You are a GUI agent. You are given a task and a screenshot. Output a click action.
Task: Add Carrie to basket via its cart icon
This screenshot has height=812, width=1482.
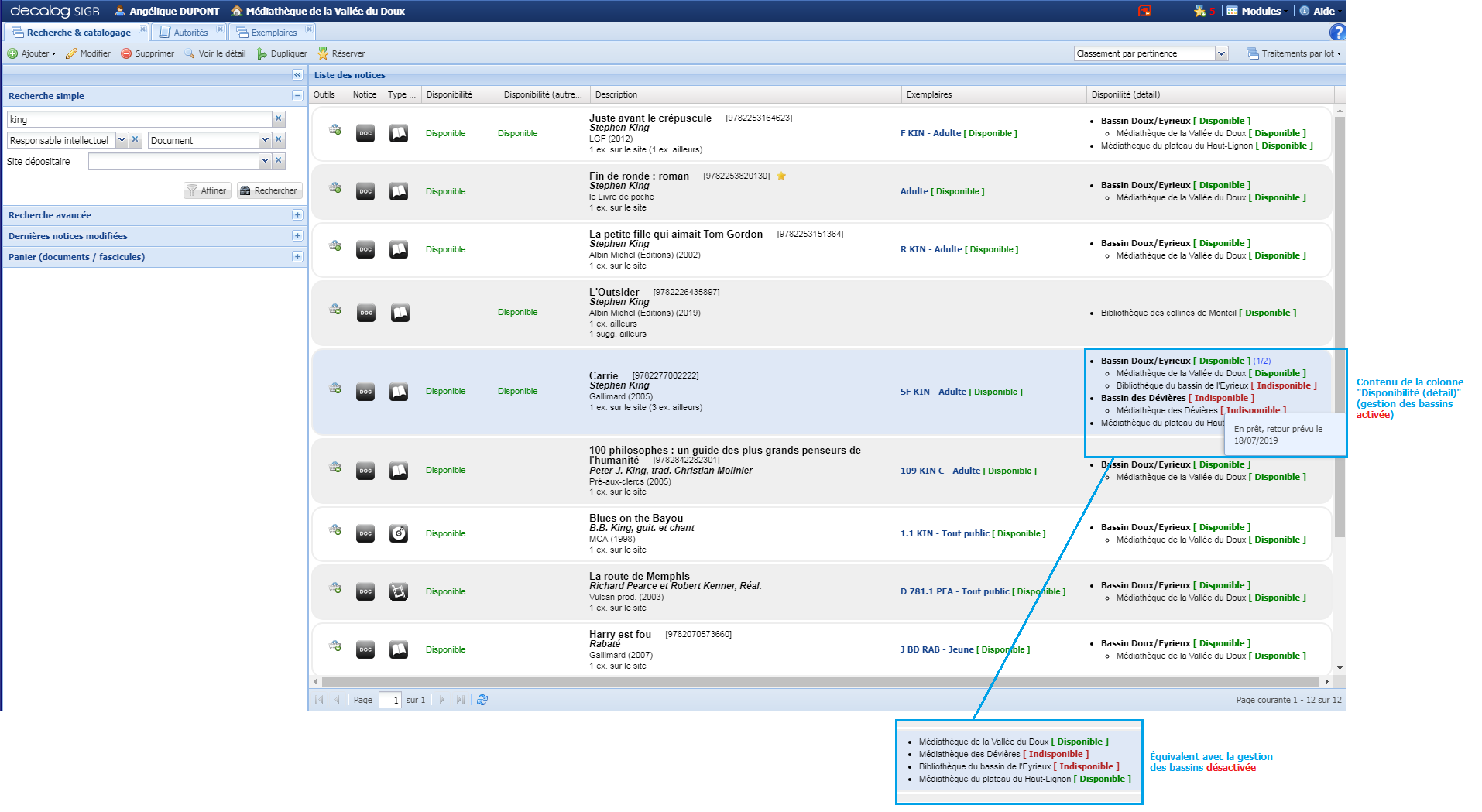pyautogui.click(x=335, y=388)
